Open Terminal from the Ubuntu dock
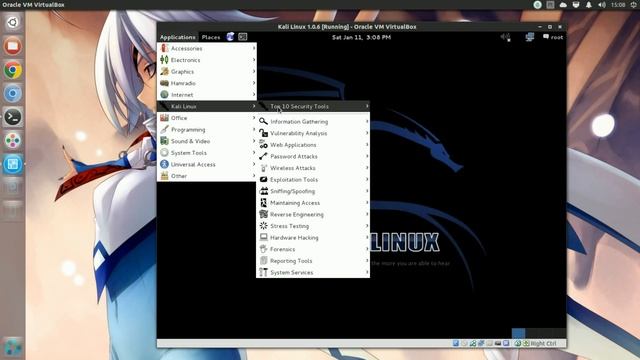The height and width of the screenshot is (360, 640). click(13, 117)
